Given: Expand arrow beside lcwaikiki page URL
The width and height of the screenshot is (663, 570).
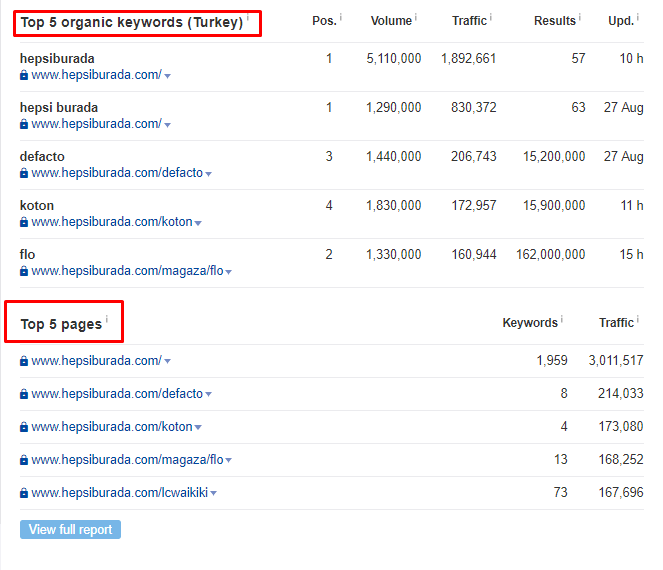Looking at the screenshot, I should pos(214,493).
